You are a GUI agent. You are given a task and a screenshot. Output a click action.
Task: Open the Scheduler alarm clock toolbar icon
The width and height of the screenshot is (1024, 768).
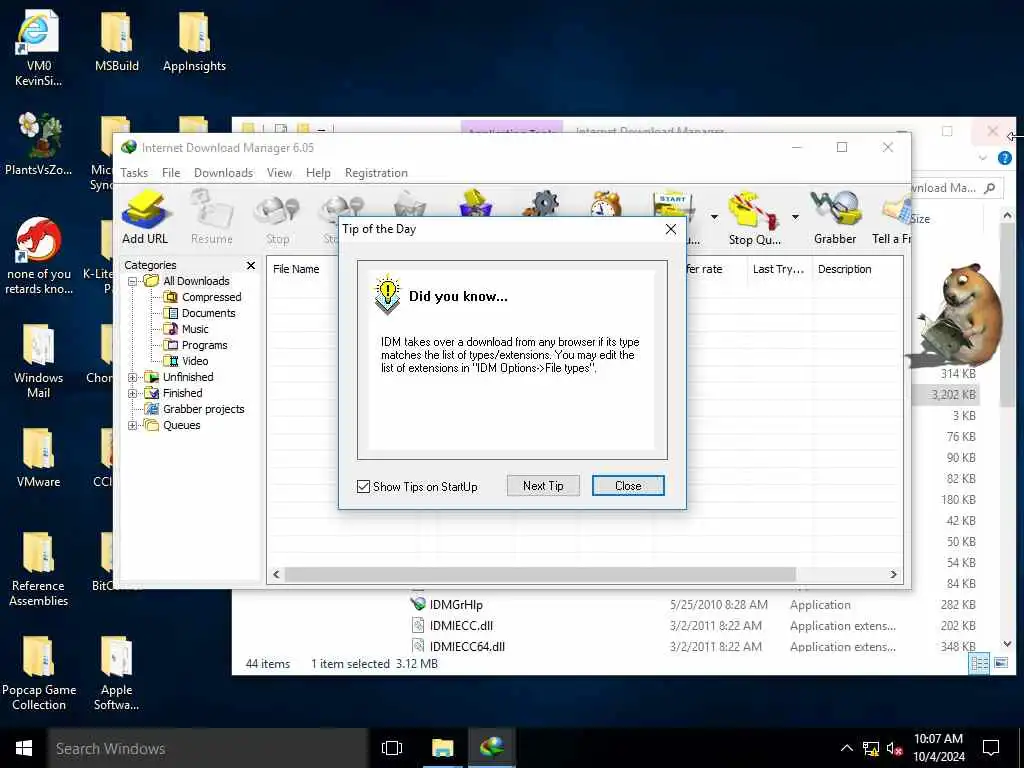point(605,203)
